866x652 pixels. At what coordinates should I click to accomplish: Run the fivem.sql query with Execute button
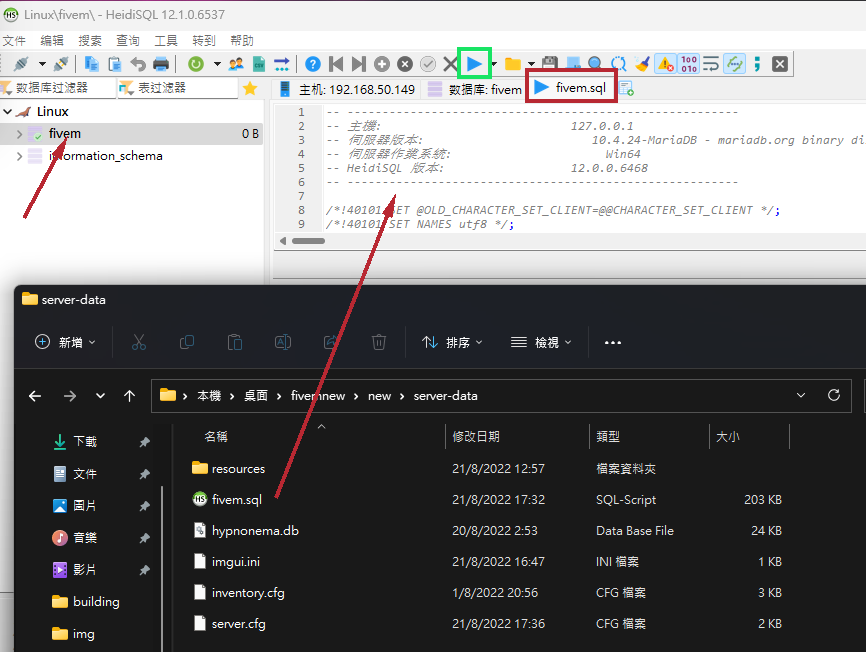(x=475, y=64)
